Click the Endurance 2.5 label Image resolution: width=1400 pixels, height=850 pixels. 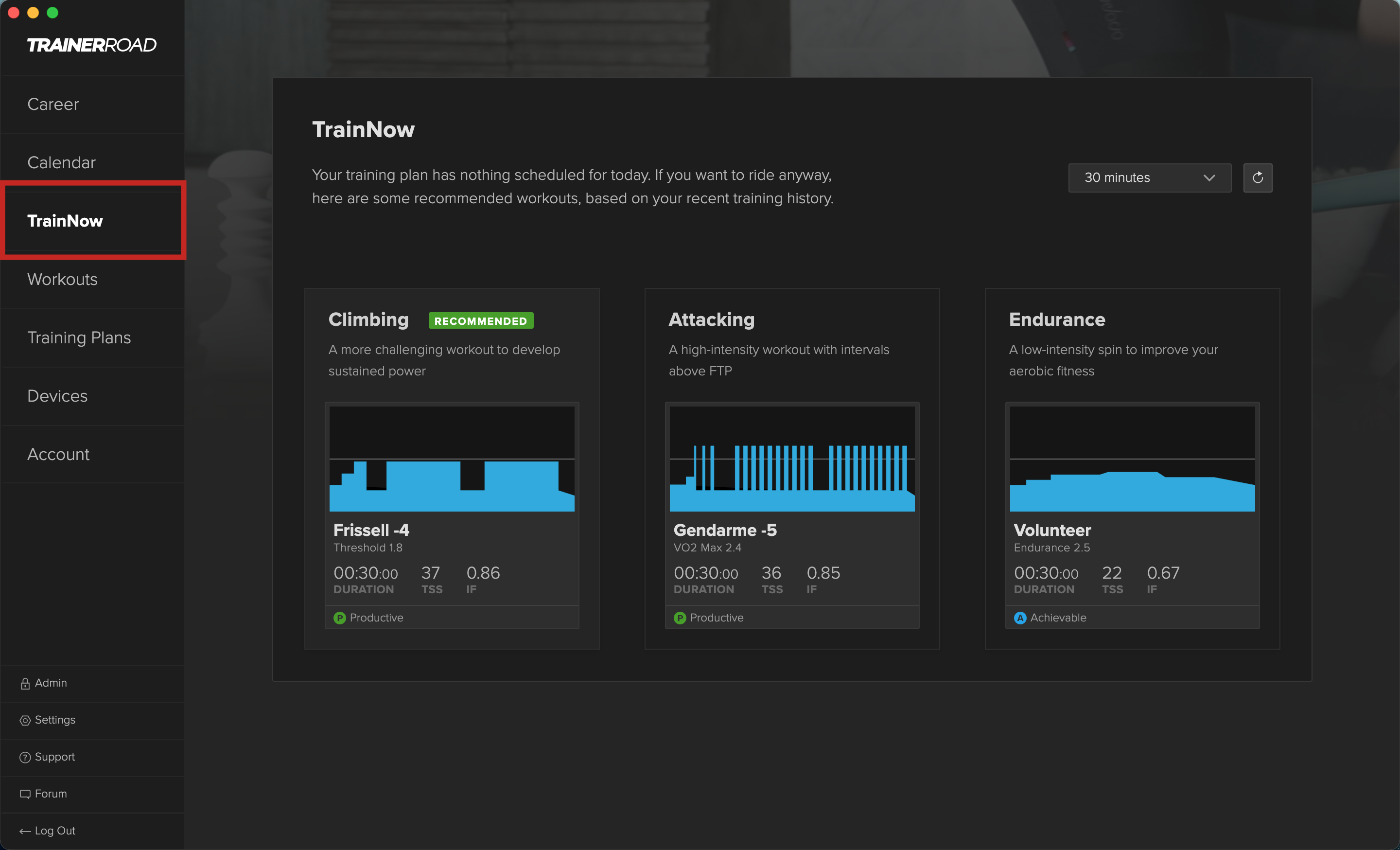pyautogui.click(x=1052, y=547)
